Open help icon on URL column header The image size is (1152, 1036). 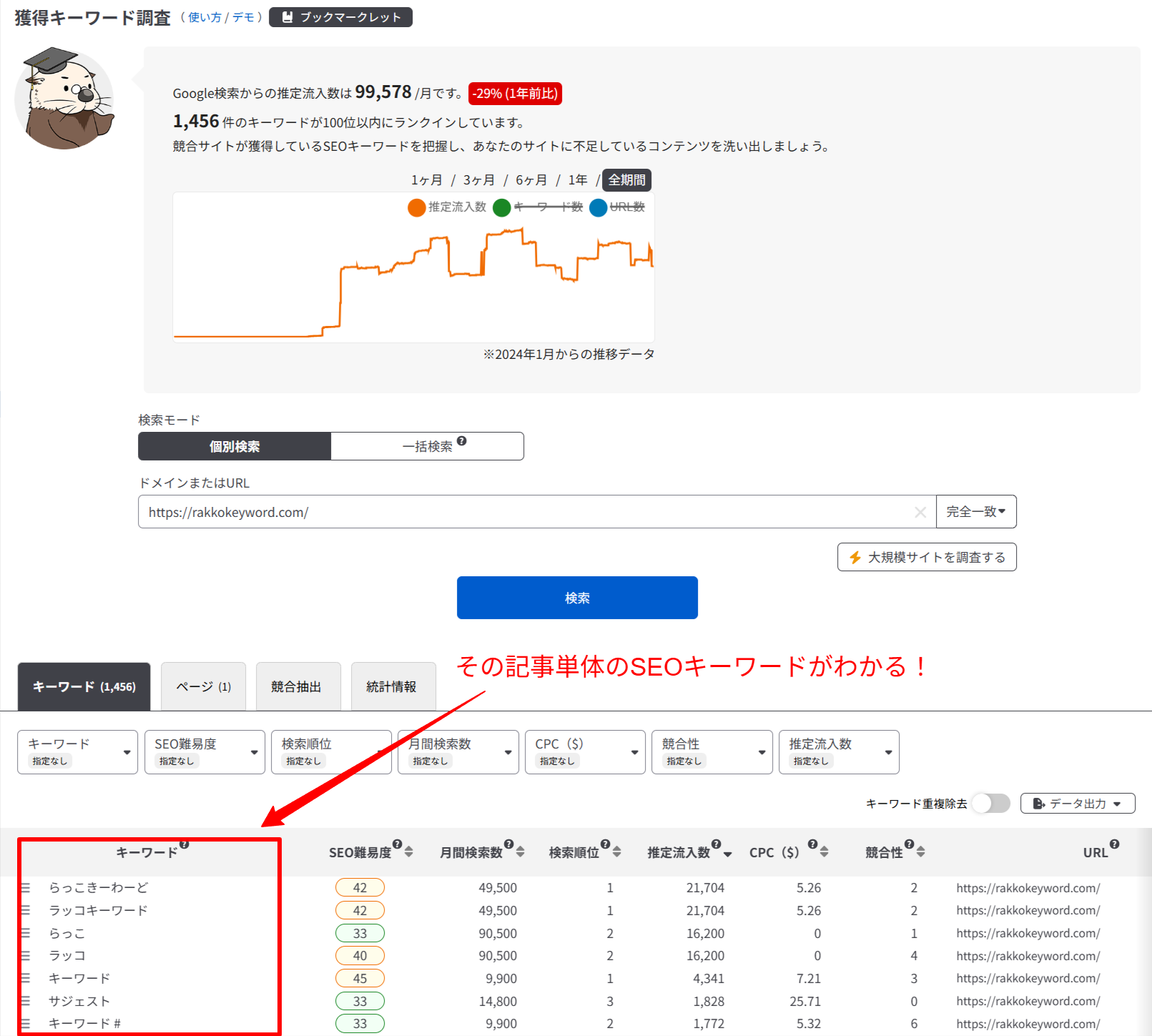point(1115,844)
